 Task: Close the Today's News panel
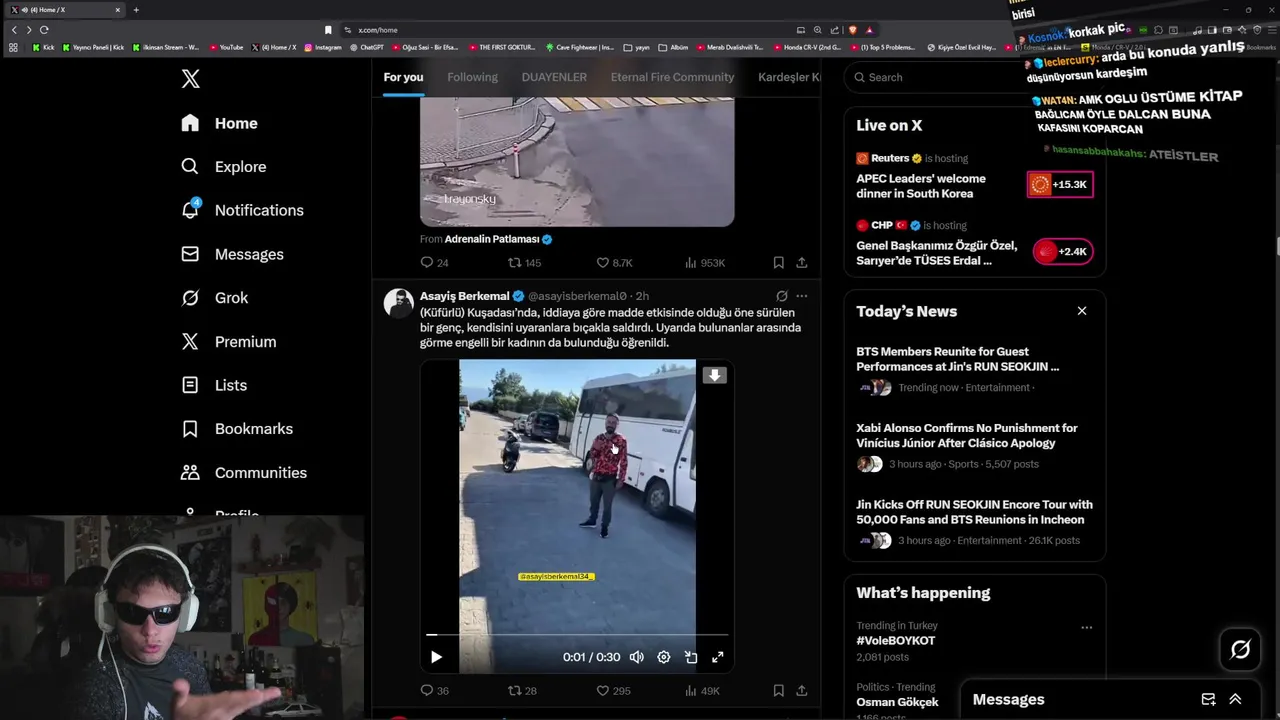[1081, 311]
